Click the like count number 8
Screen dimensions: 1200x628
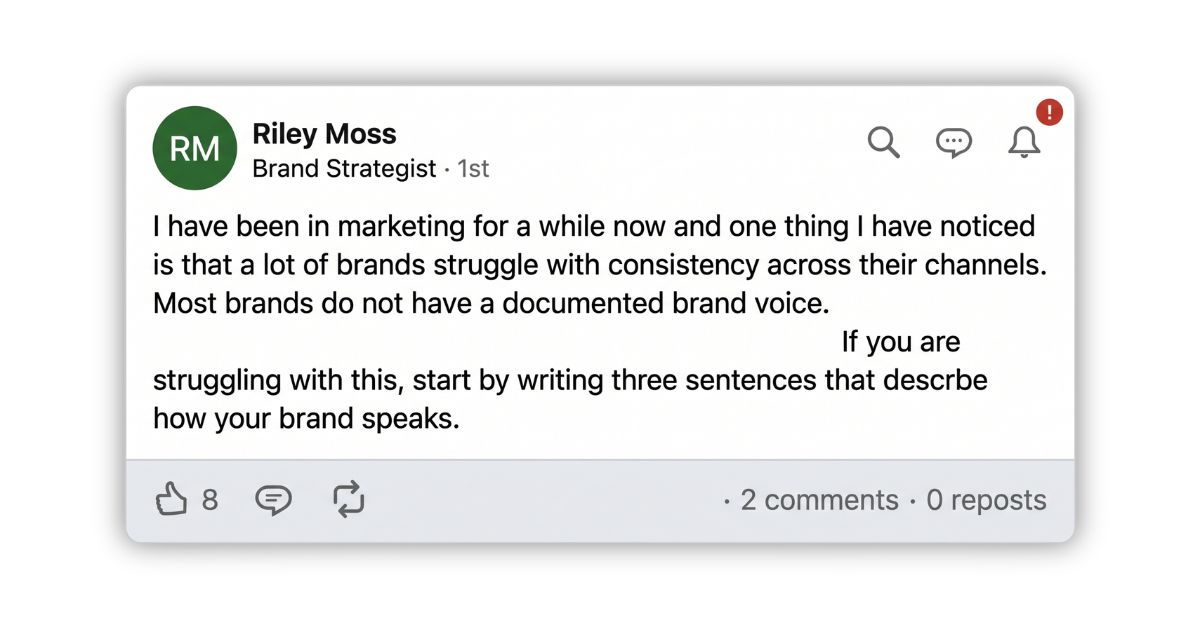[210, 500]
